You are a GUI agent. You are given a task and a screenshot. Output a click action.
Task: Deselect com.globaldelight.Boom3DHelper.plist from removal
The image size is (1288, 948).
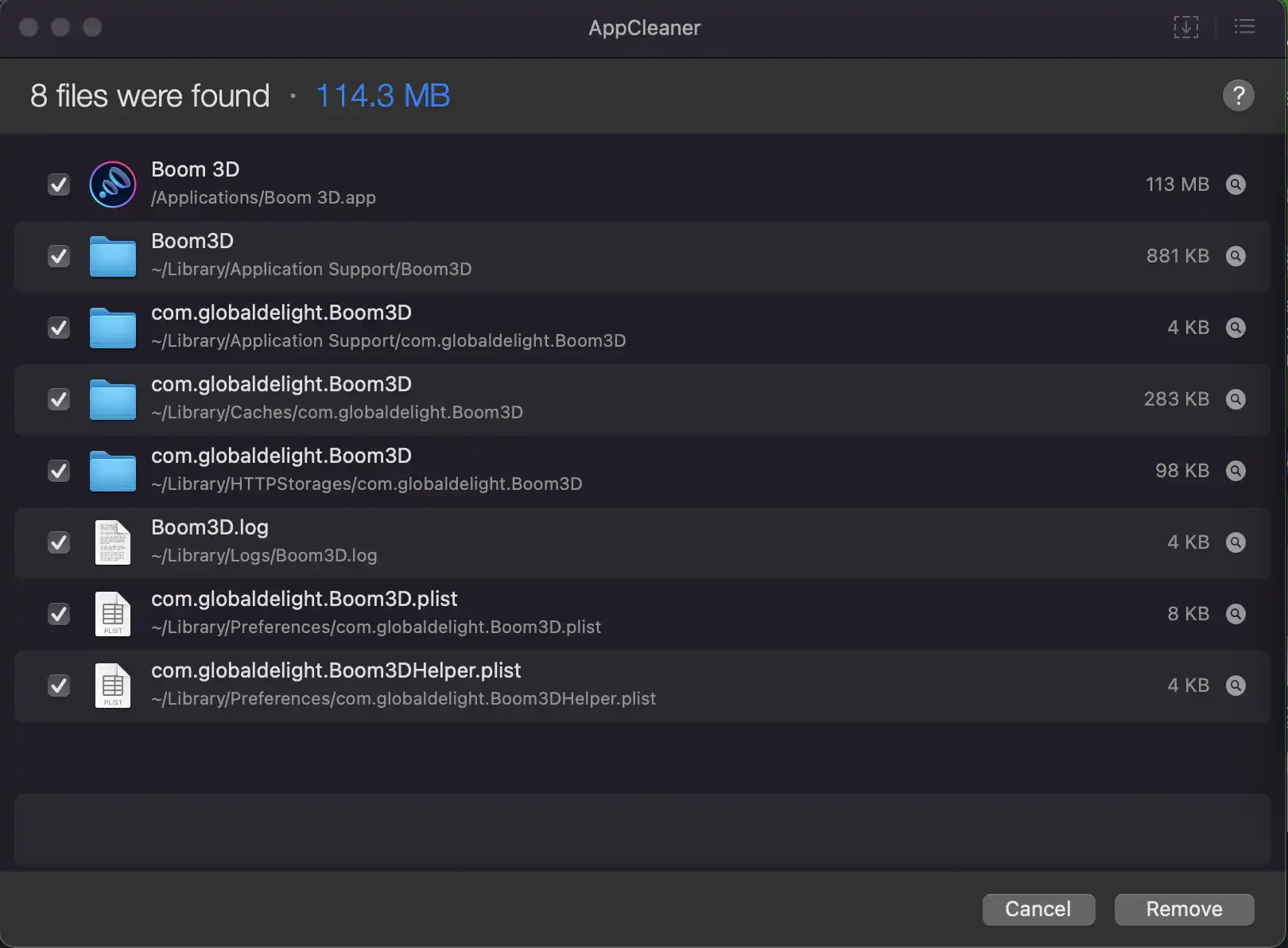[58, 686]
